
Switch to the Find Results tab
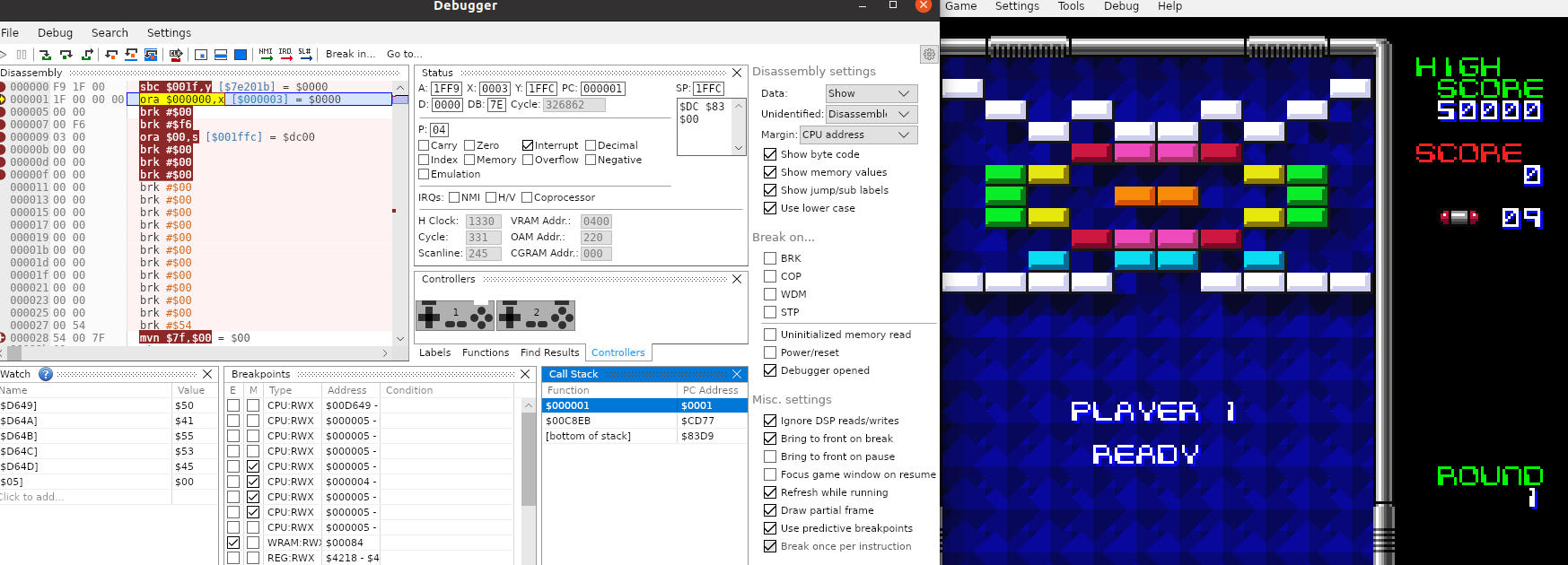tap(549, 352)
